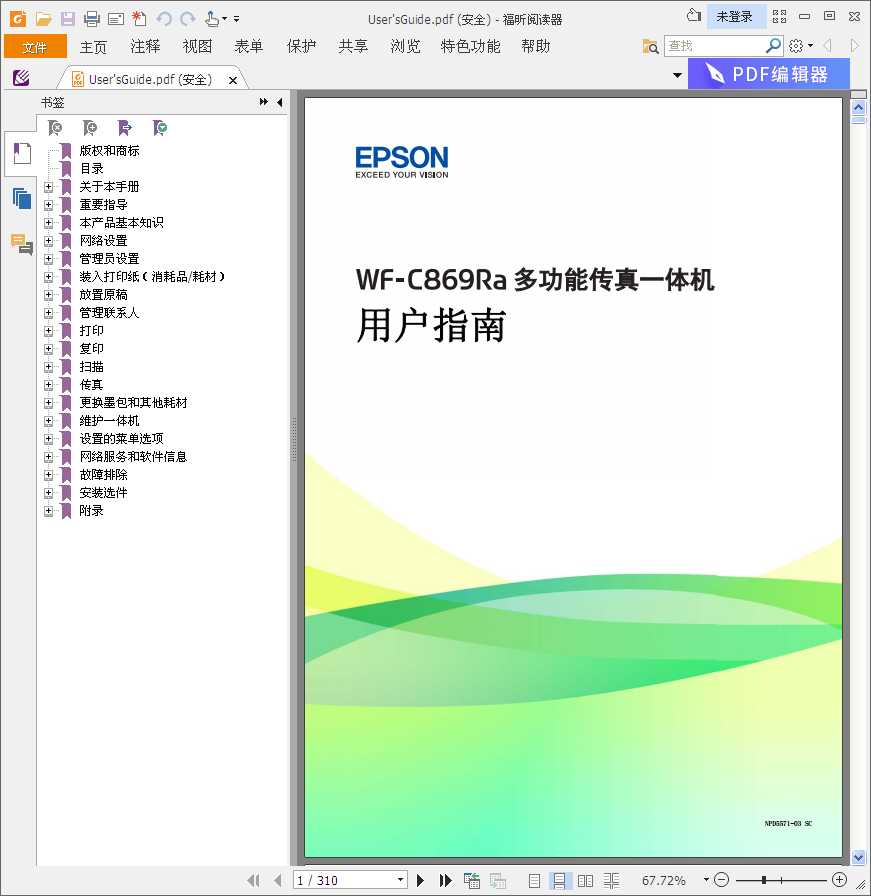
Task: Click the fullscreen icon near login
Action: click(x=780, y=17)
